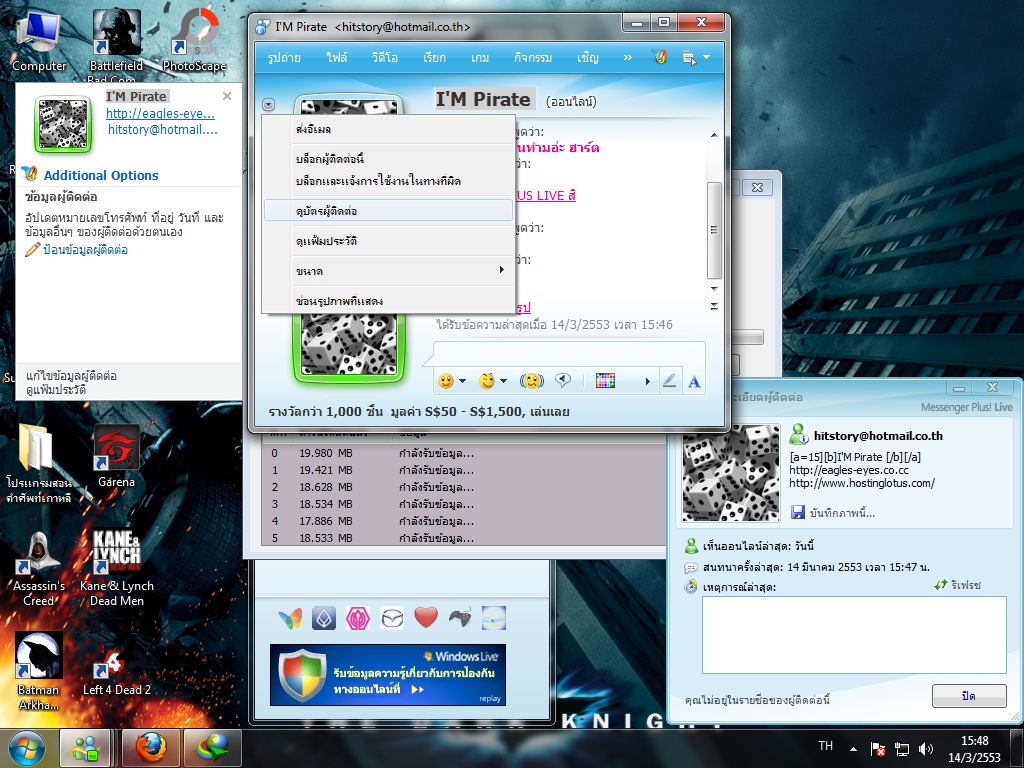Choose ส่งอีเมล in the context menu
This screenshot has width=1024, height=768.
tap(388, 129)
